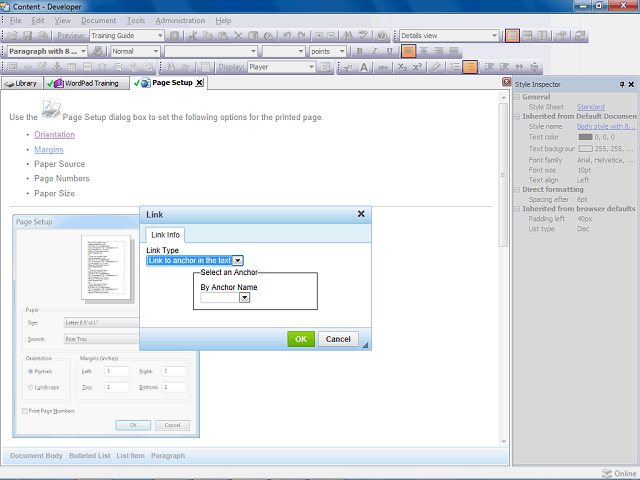Viewport: 640px width, 480px height.
Task: Follow the Margins link
Action: point(49,150)
